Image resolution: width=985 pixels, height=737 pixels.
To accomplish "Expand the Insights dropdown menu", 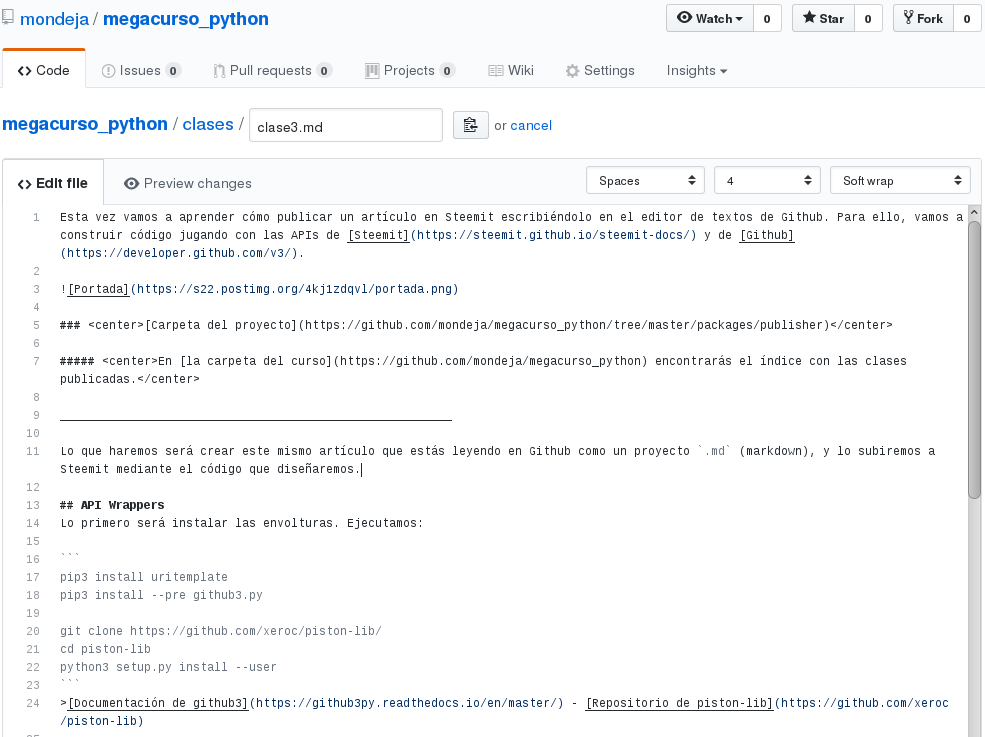I will tap(697, 70).
